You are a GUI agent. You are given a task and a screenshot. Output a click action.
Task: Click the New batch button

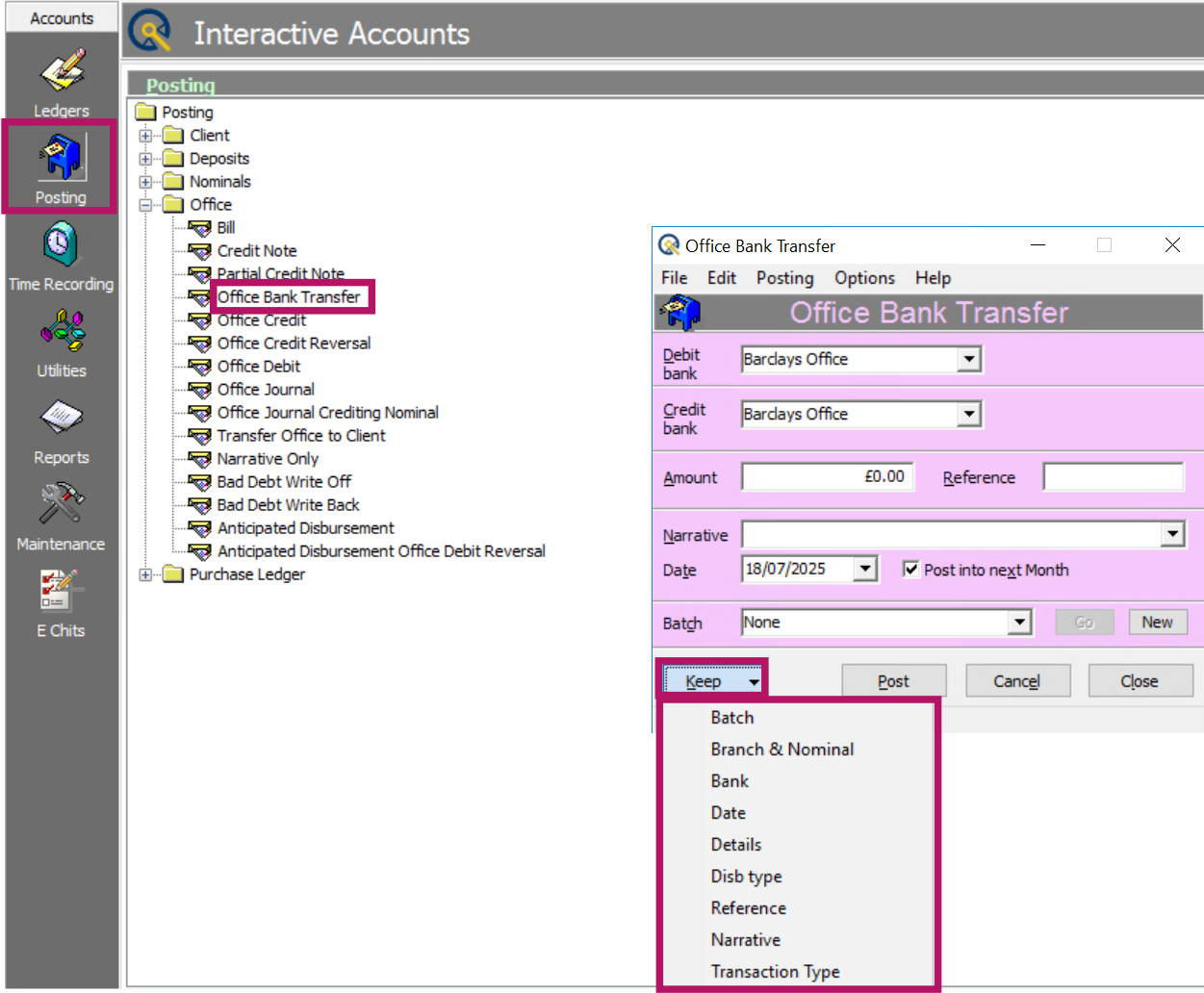(1157, 623)
